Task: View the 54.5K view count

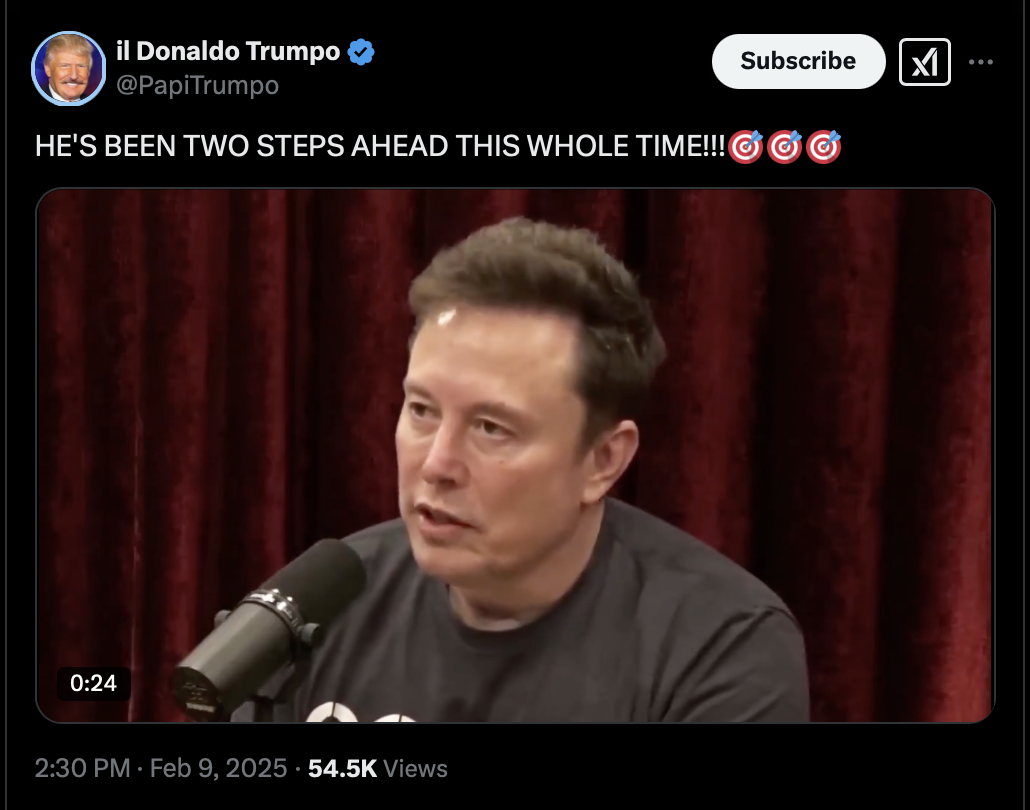Action: point(342,768)
